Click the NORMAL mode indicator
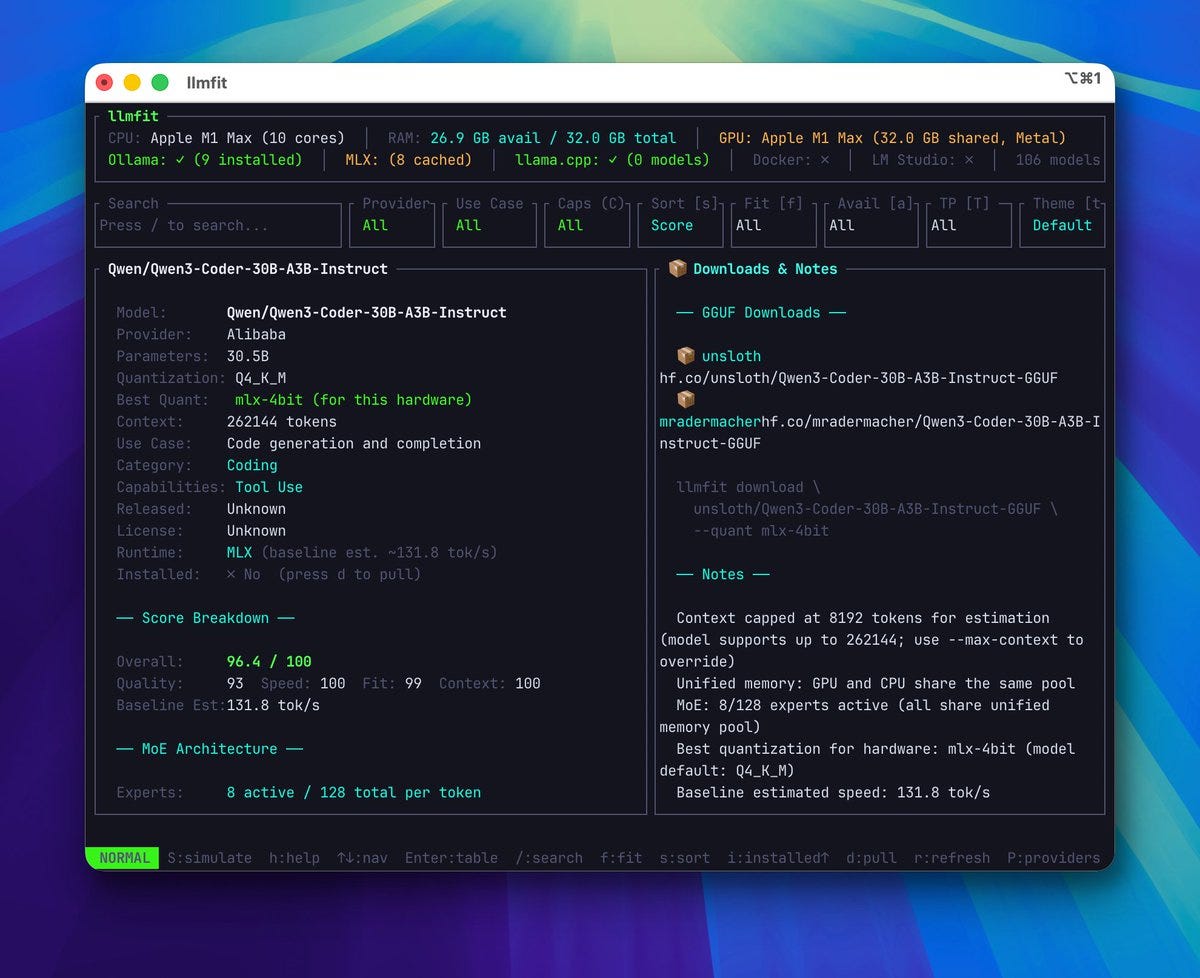This screenshot has height=978, width=1200. 124,858
